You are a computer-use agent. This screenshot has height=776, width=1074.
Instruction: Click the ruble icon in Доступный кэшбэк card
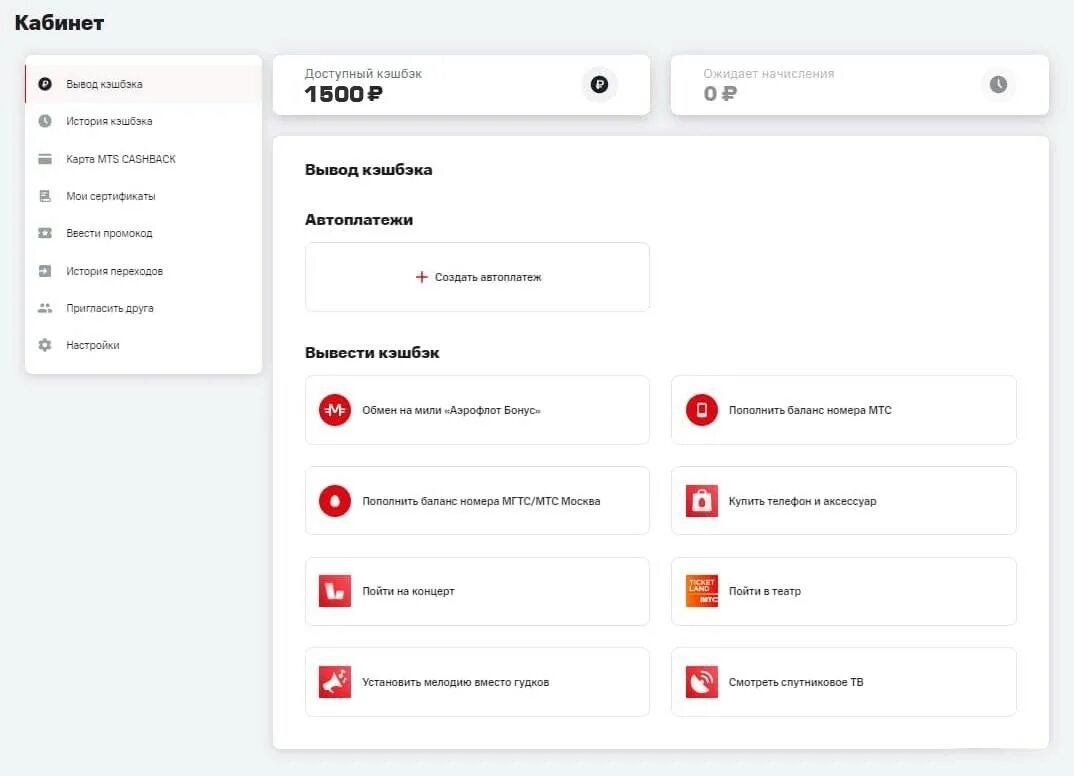click(x=599, y=84)
